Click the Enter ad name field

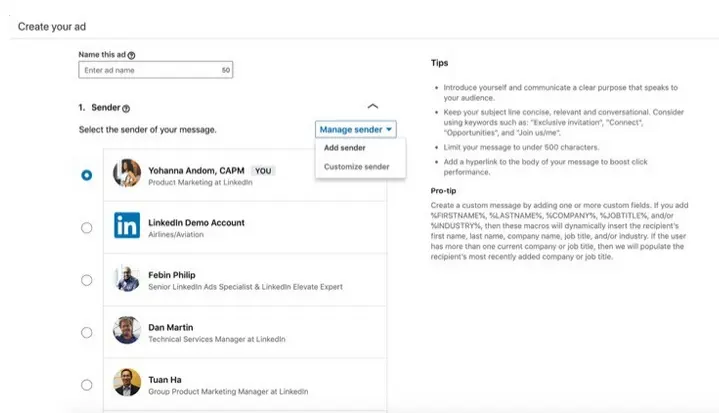[x=150, y=71]
